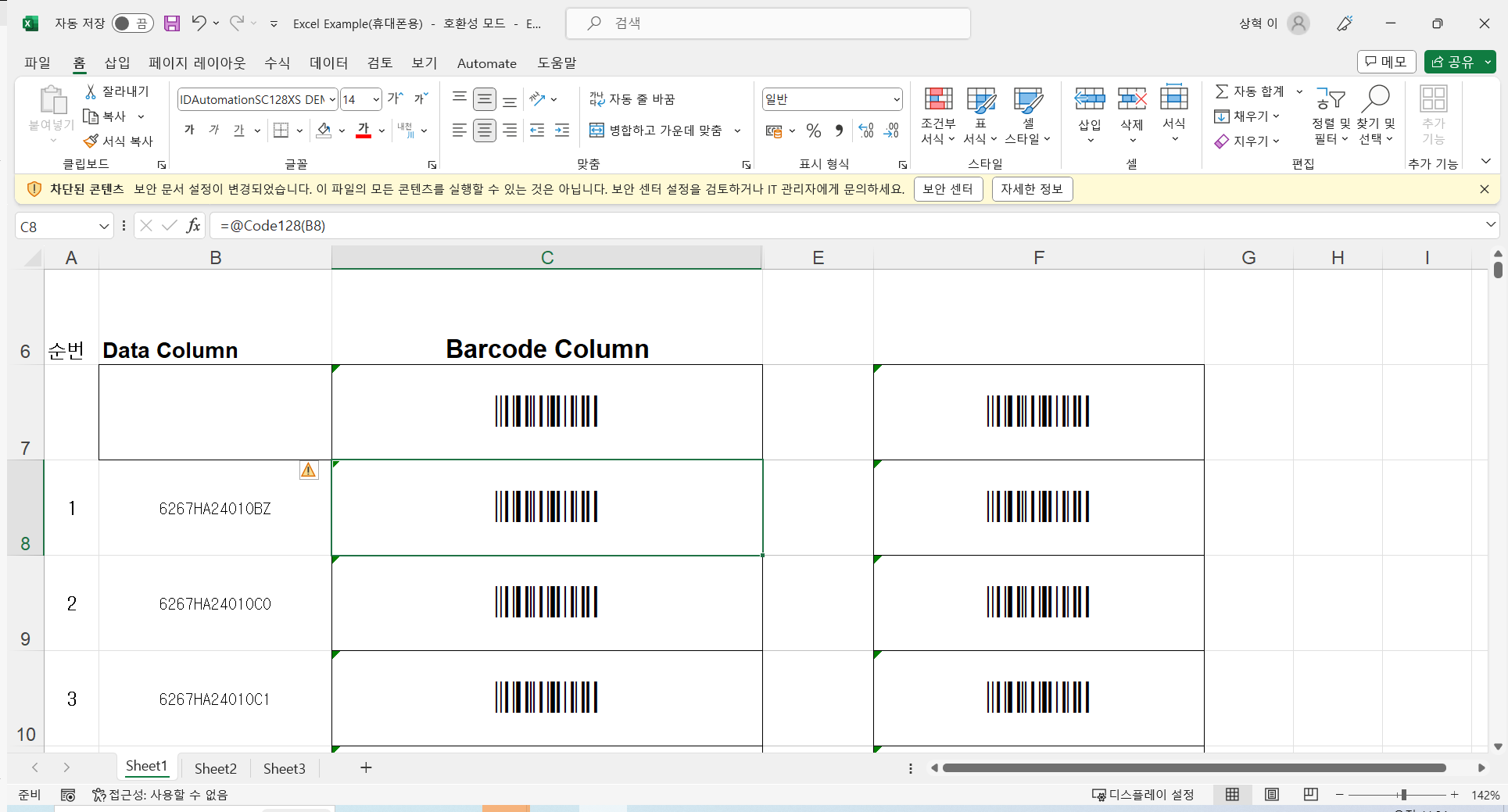Click Format Painter (서식 복사) brush
The width and height of the screenshot is (1508, 812).
91,141
